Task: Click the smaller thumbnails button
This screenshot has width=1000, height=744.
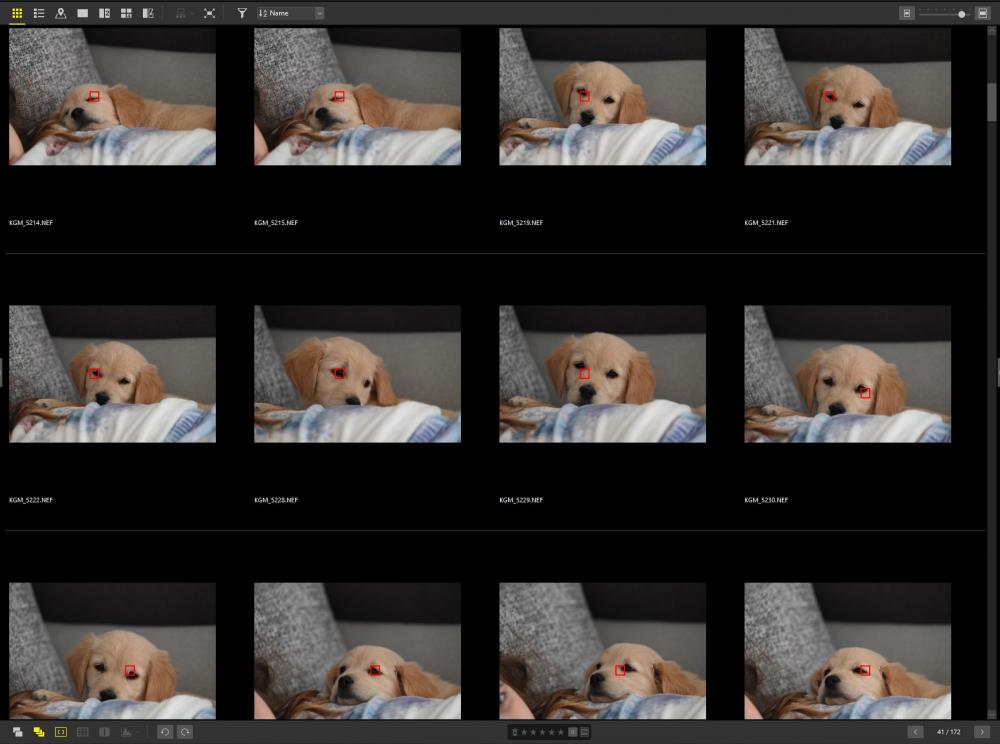Action: (906, 13)
